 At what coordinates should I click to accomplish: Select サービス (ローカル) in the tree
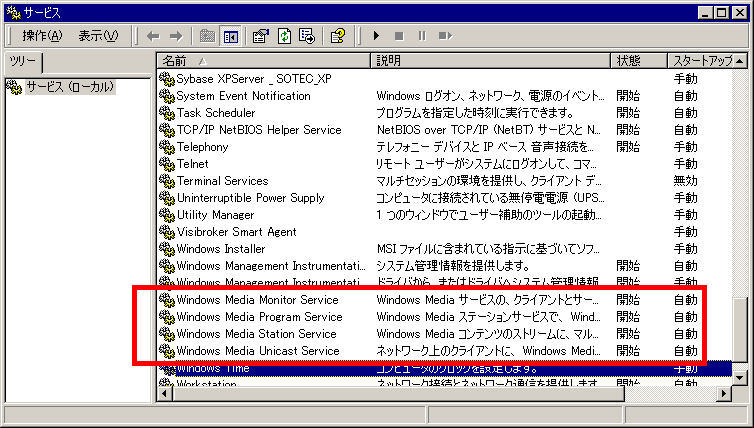click(x=71, y=87)
